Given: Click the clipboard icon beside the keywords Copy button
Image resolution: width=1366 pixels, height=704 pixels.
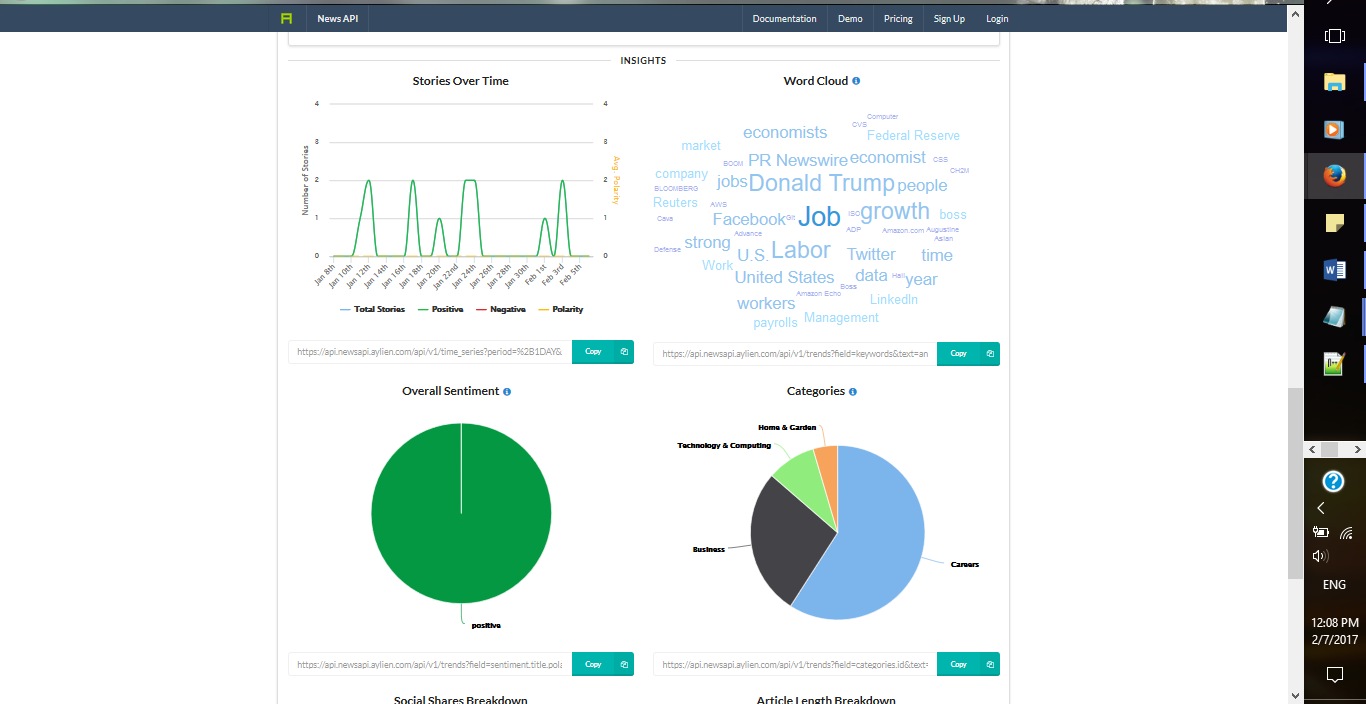Looking at the screenshot, I should [x=987, y=354].
